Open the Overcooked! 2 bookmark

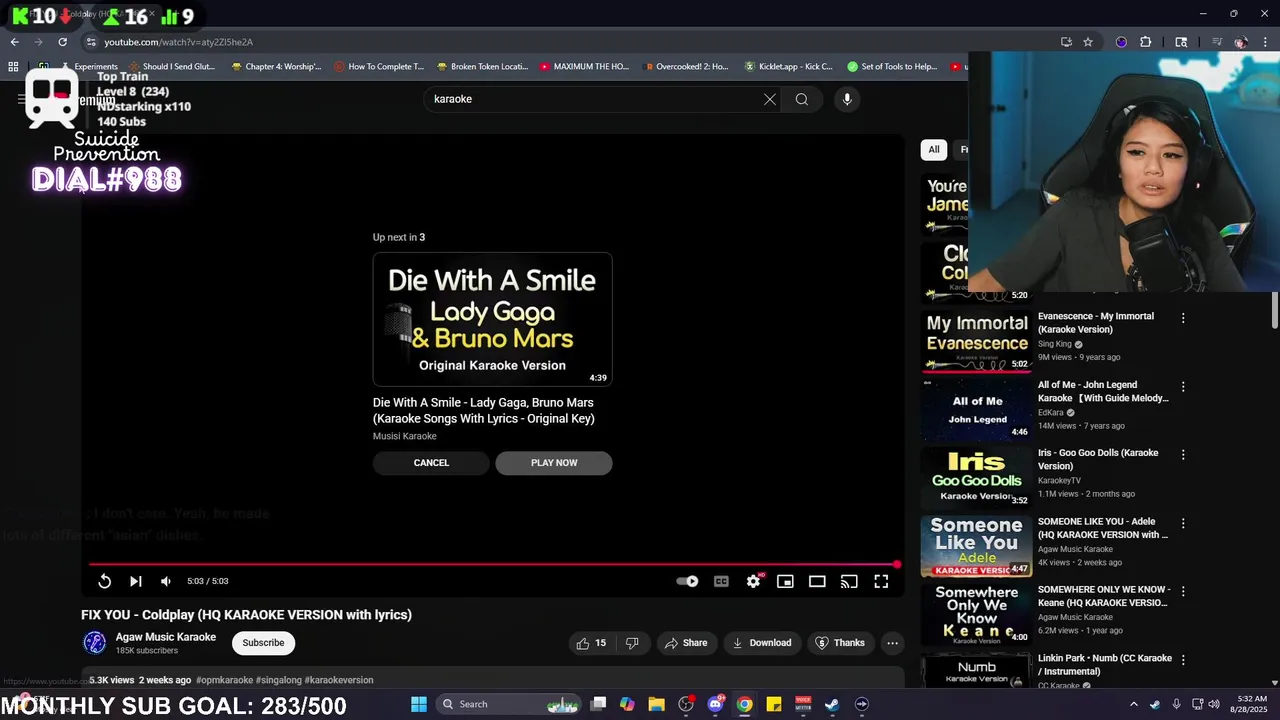[x=686, y=67]
